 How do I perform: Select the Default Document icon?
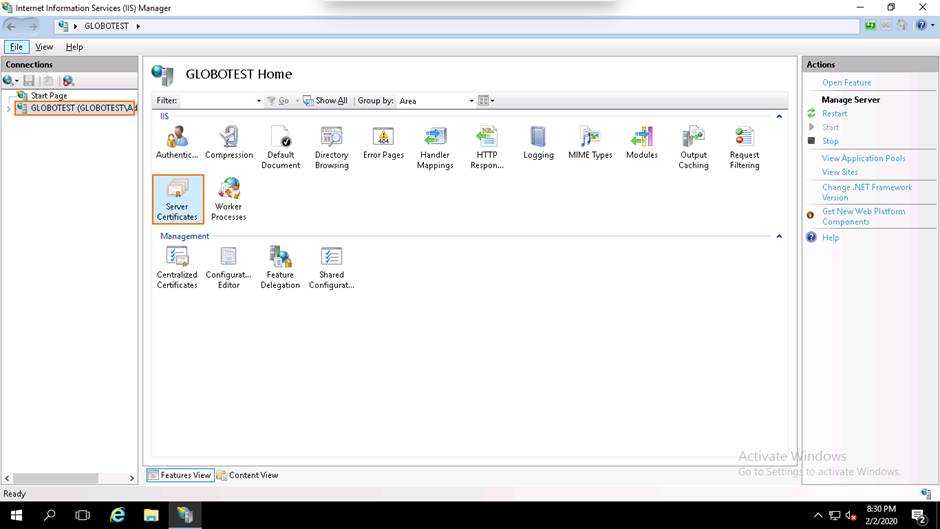(280, 148)
